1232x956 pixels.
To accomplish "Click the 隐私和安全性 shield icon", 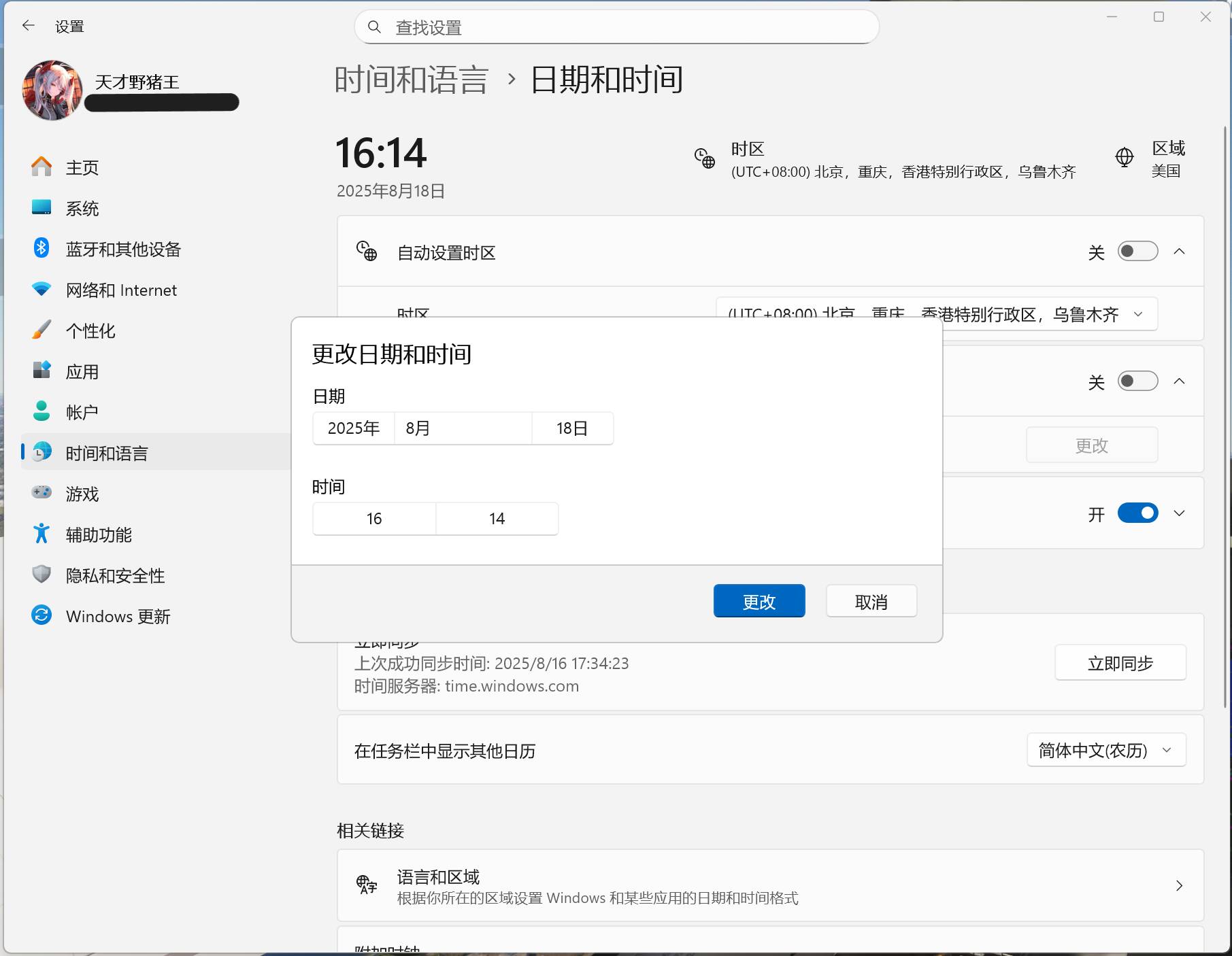I will pyautogui.click(x=41, y=575).
